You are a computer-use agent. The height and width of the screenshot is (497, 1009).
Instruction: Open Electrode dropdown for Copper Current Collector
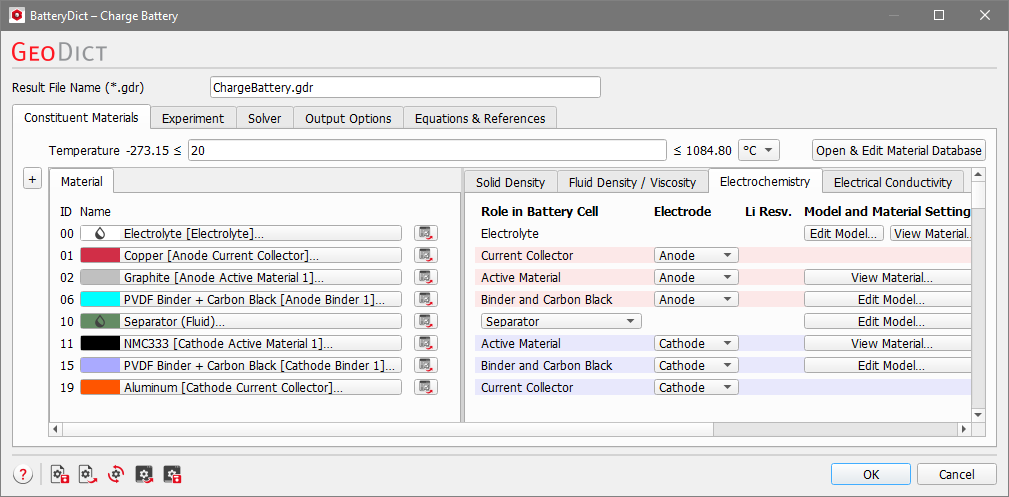pos(696,256)
